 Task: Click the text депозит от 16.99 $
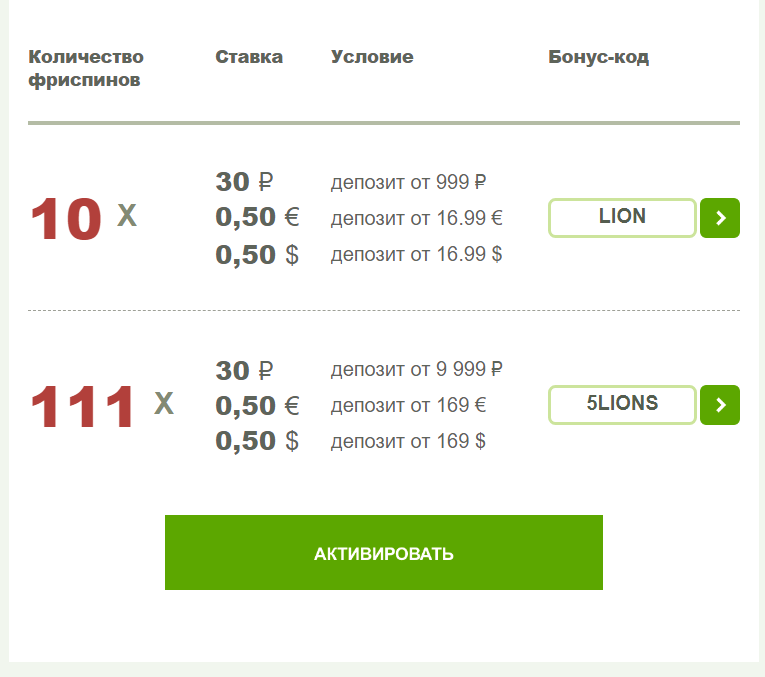[417, 254]
